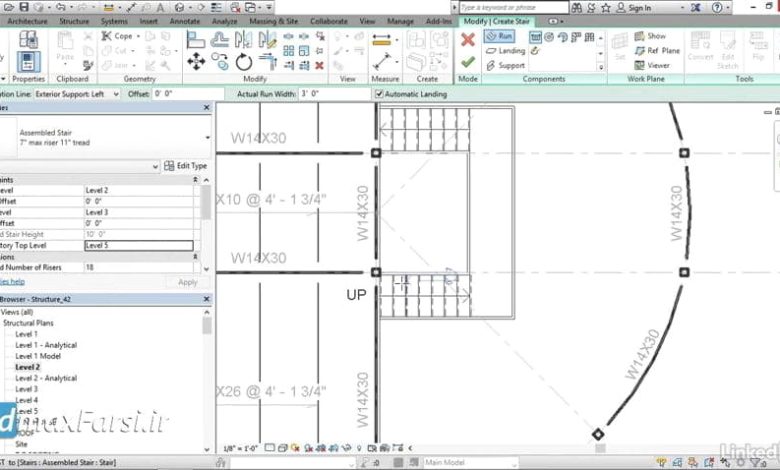The width and height of the screenshot is (780, 470).
Task: Open the Properties help link
Action: coord(19,282)
